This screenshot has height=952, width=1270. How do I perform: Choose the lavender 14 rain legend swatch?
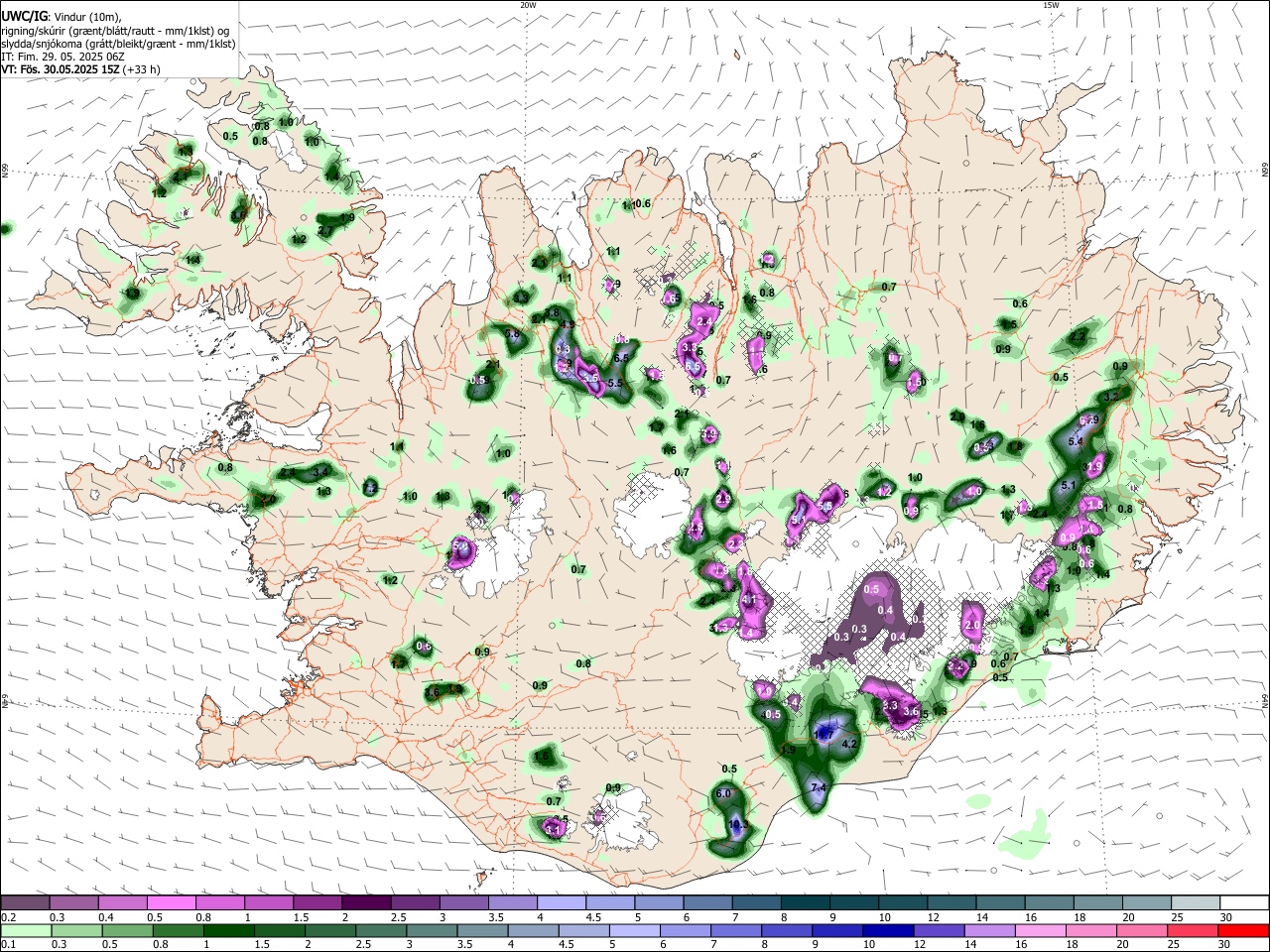988,931
